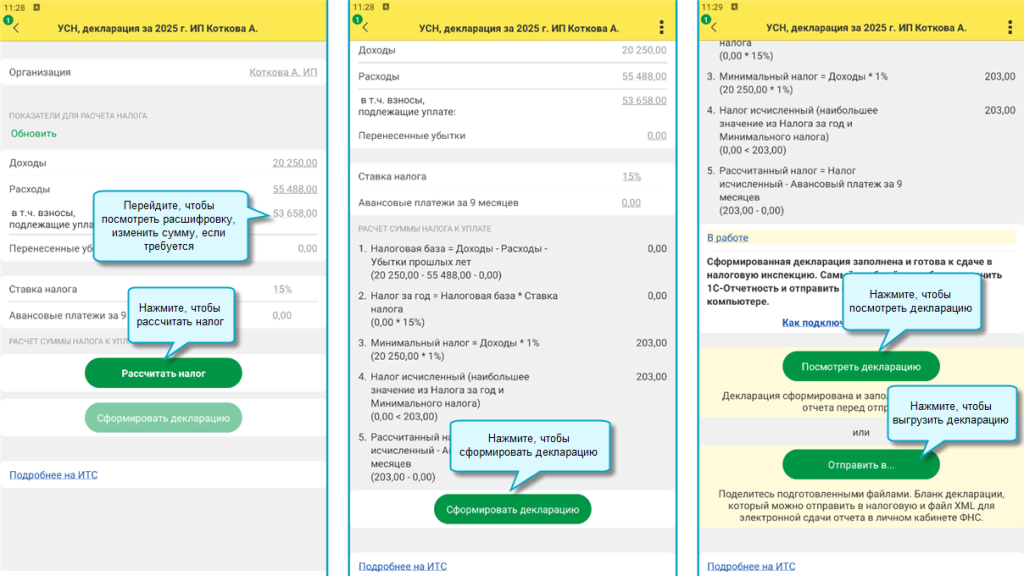Click Сформировать декларацию in middle screen
The image size is (1024, 576).
[513, 509]
